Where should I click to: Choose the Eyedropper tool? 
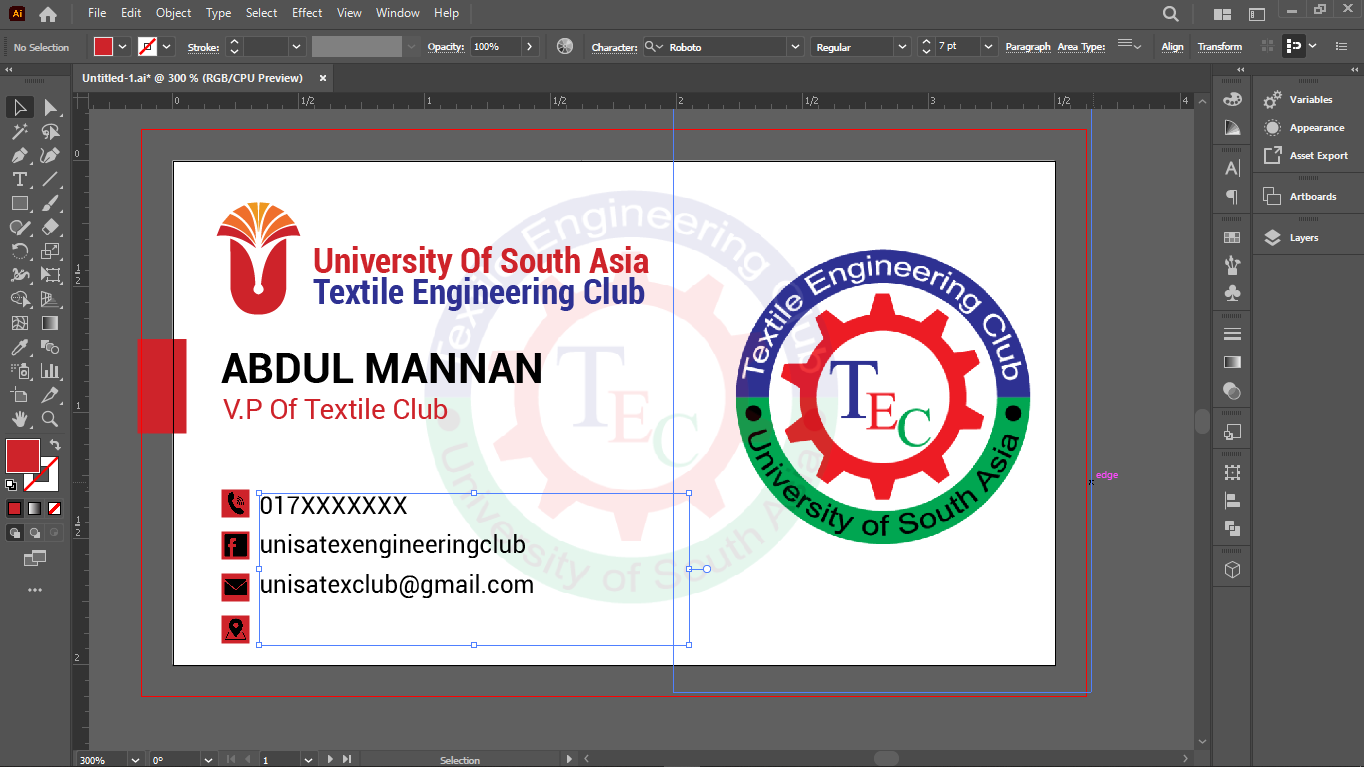pyautogui.click(x=20, y=347)
